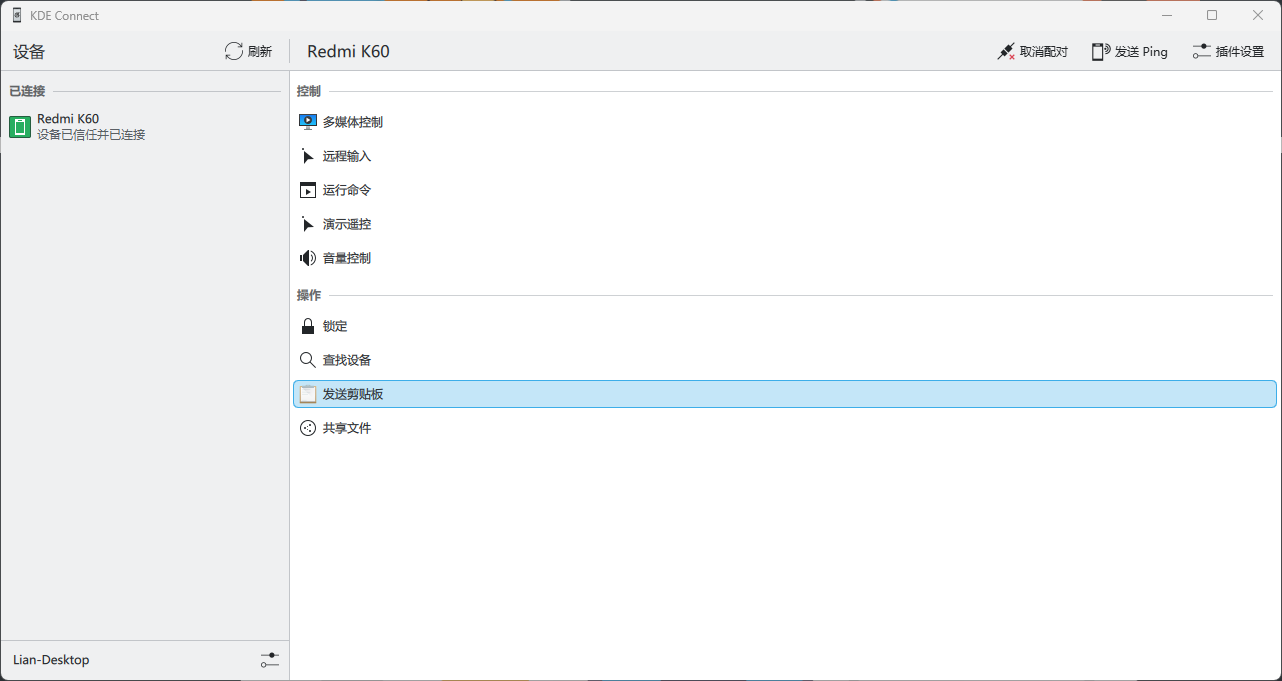Click 取消配对 button label

[x=1044, y=51]
